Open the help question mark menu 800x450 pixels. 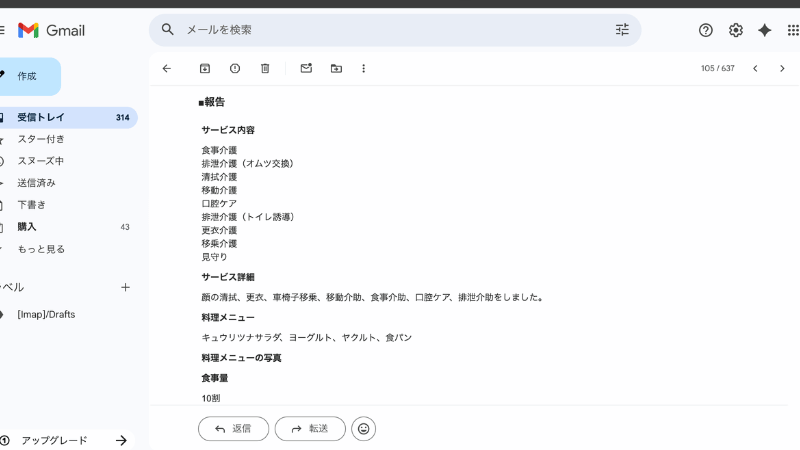(706, 30)
